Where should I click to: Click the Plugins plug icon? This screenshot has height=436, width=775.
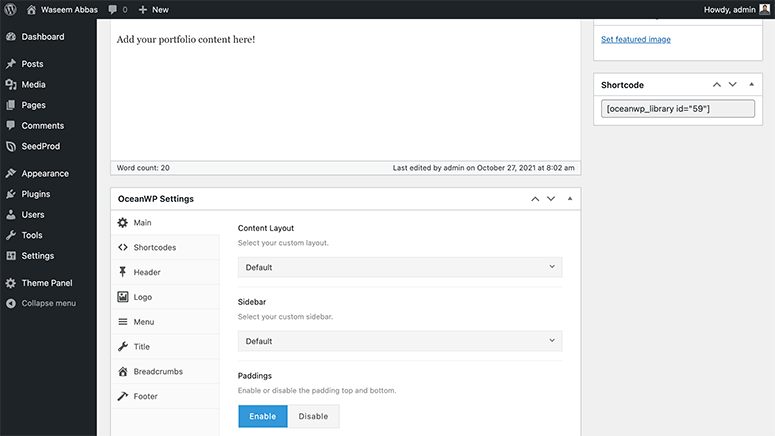coord(11,194)
